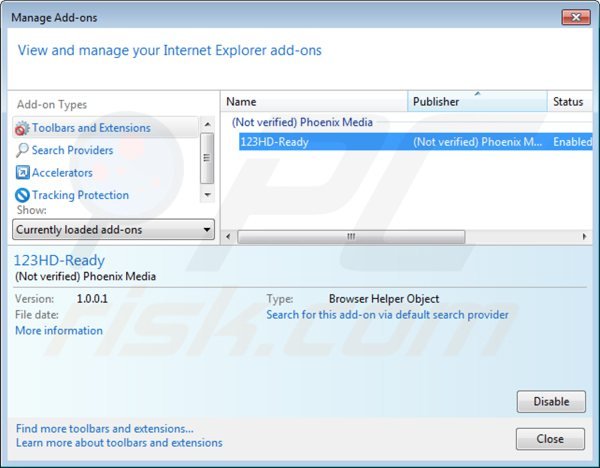This screenshot has height=468, width=600.
Task: Close the Manage Add-ons dialog
Action: (550, 439)
